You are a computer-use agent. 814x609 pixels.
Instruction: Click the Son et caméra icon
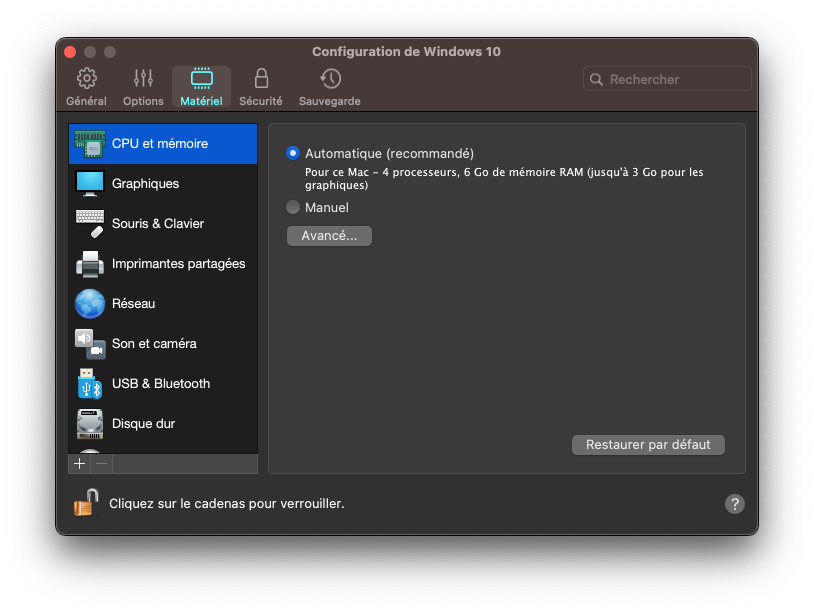click(90, 344)
